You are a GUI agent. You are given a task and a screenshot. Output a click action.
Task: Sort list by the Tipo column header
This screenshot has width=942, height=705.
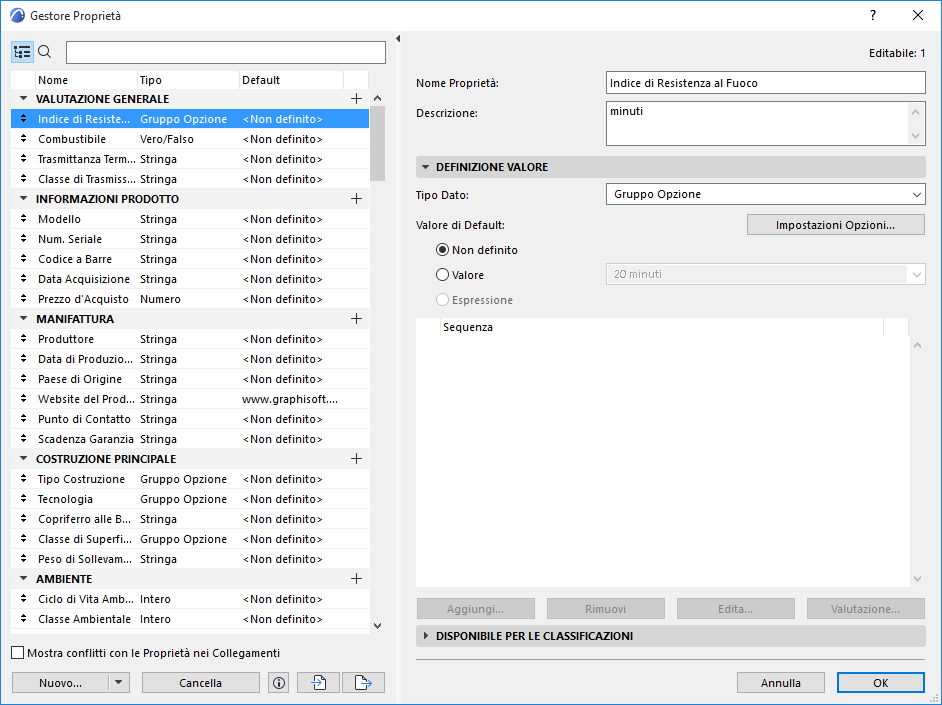coord(188,80)
